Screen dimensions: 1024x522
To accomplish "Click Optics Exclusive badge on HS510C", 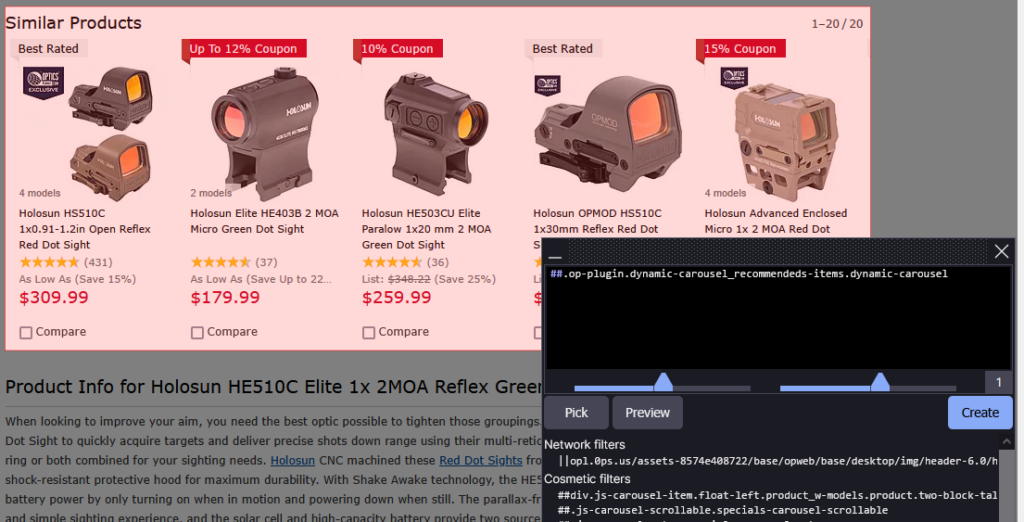I will [x=43, y=82].
